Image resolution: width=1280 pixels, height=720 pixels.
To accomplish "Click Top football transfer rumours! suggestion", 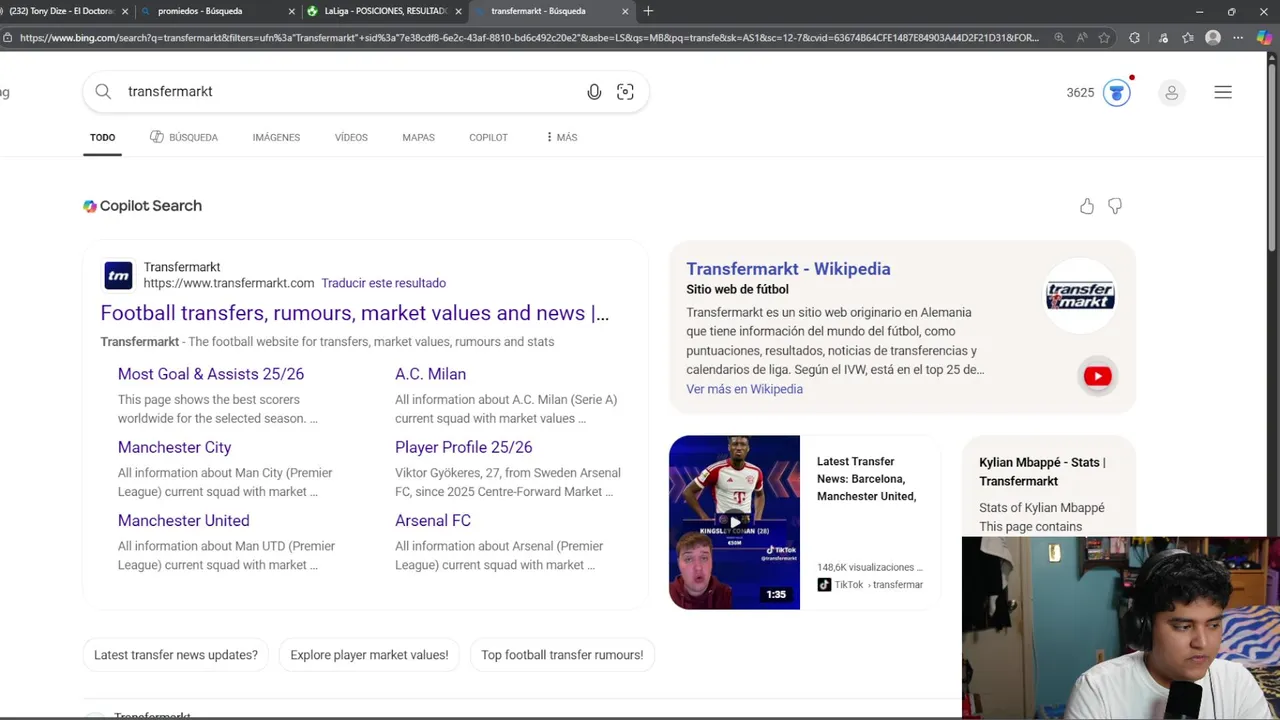I will [562, 655].
